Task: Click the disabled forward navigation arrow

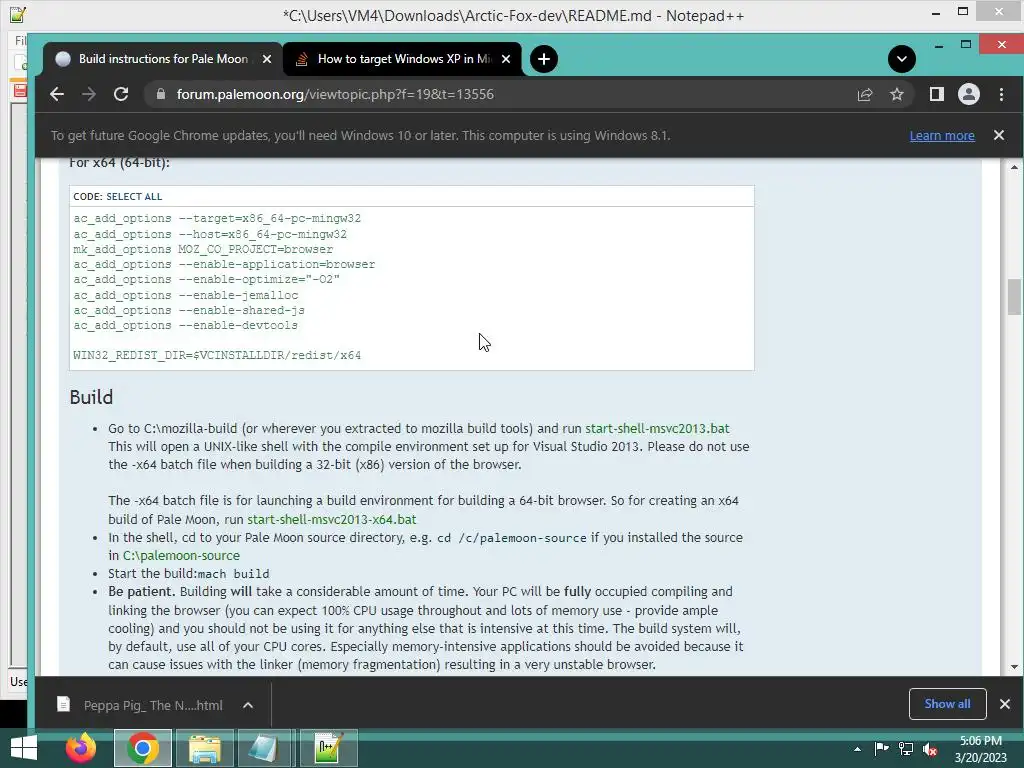Action: point(89,94)
